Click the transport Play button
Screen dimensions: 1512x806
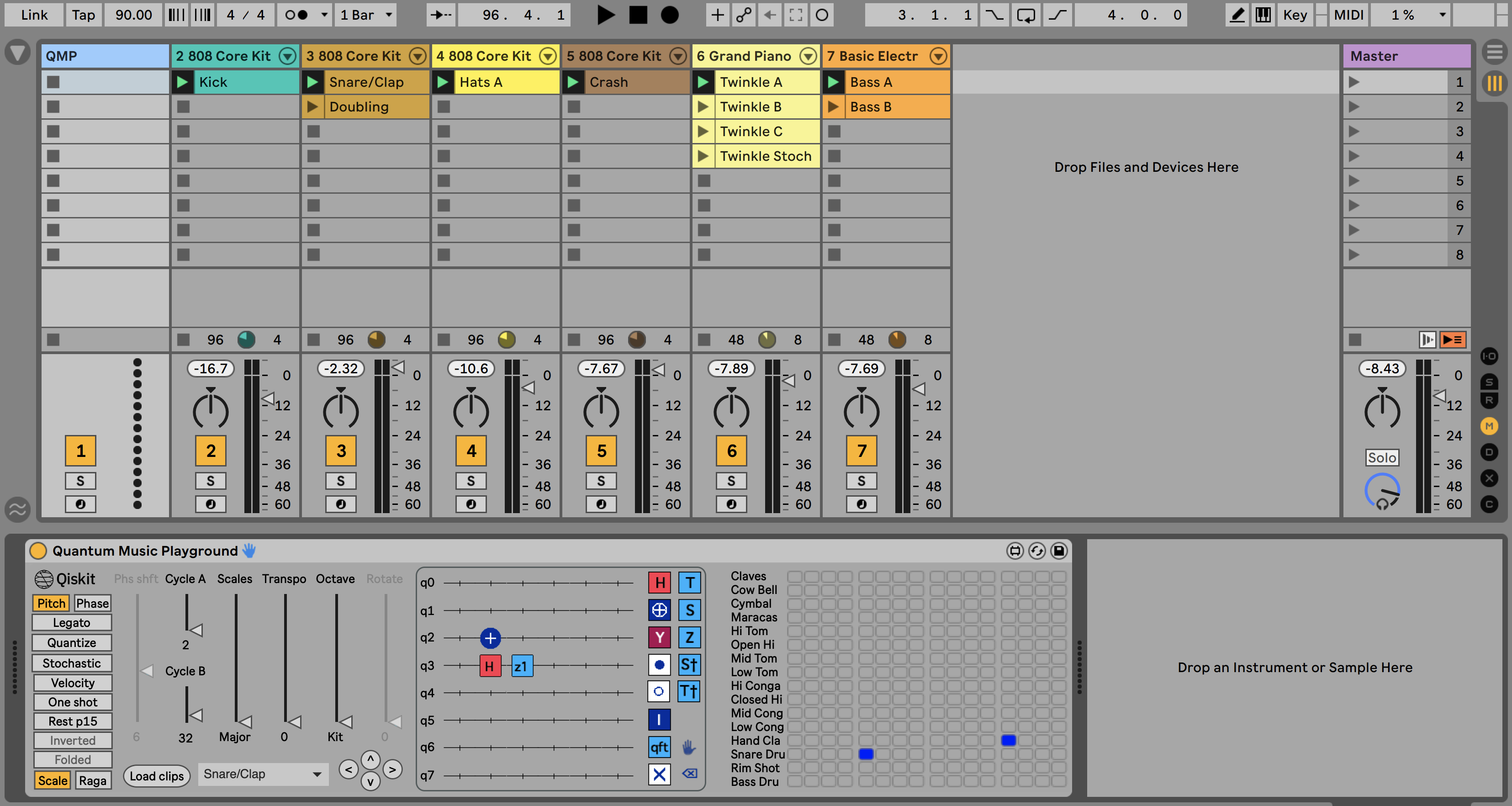[605, 15]
